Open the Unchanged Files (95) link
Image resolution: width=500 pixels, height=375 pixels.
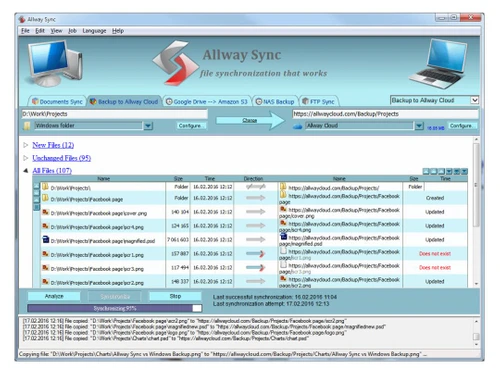pyautogui.click(x=62, y=158)
